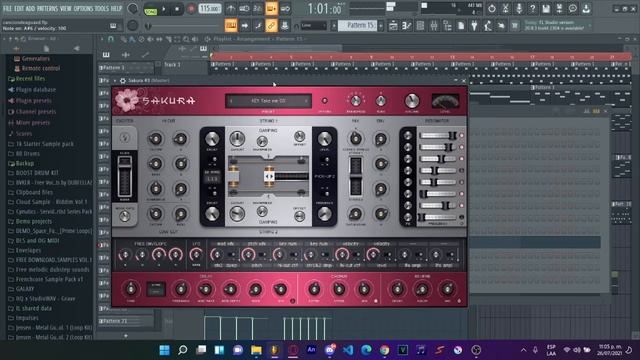
Task: Click the Pattern 15 selector
Action: click(x=358, y=25)
